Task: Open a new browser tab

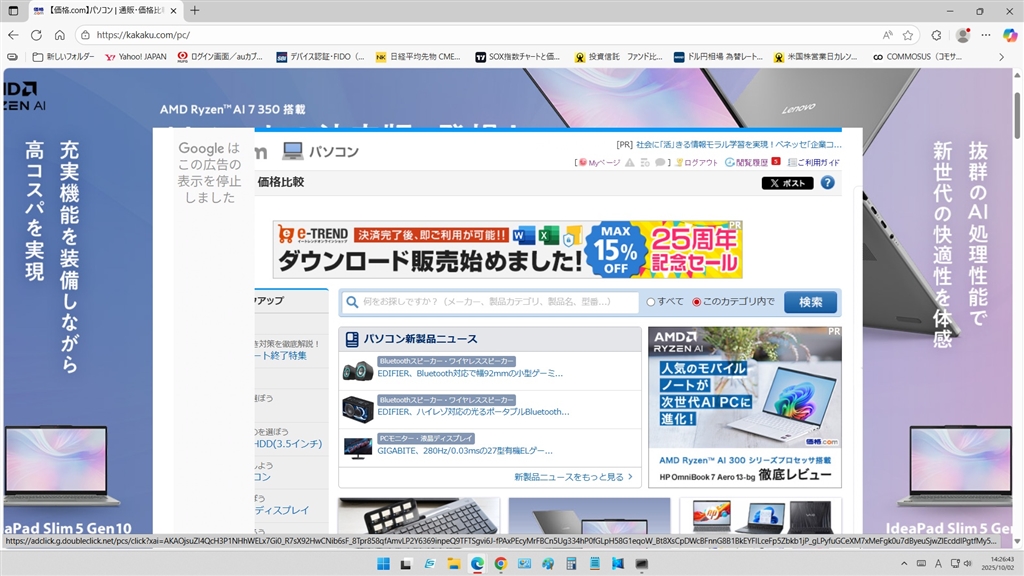Action: click(195, 10)
